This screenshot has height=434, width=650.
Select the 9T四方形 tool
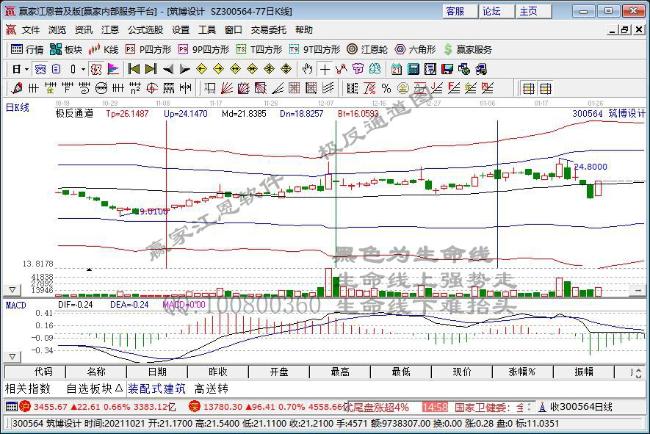pos(314,50)
